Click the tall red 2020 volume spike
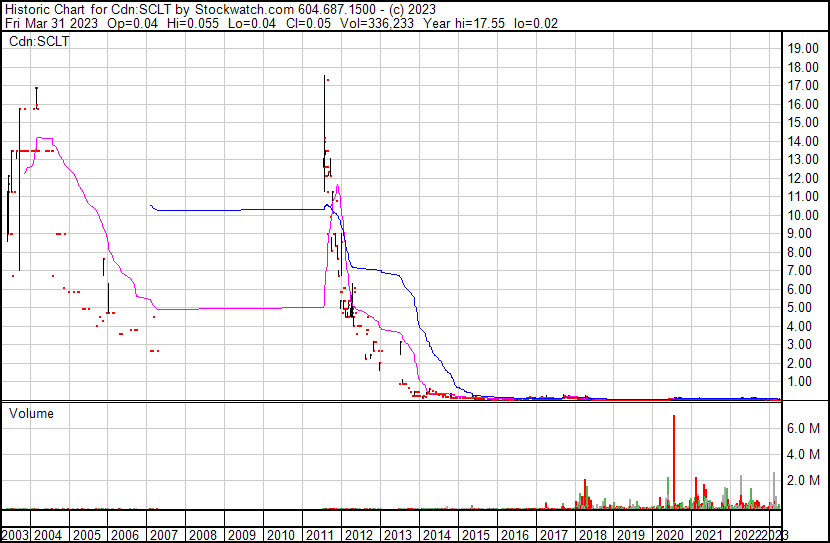Screen dimensions: 830x543 point(674,460)
